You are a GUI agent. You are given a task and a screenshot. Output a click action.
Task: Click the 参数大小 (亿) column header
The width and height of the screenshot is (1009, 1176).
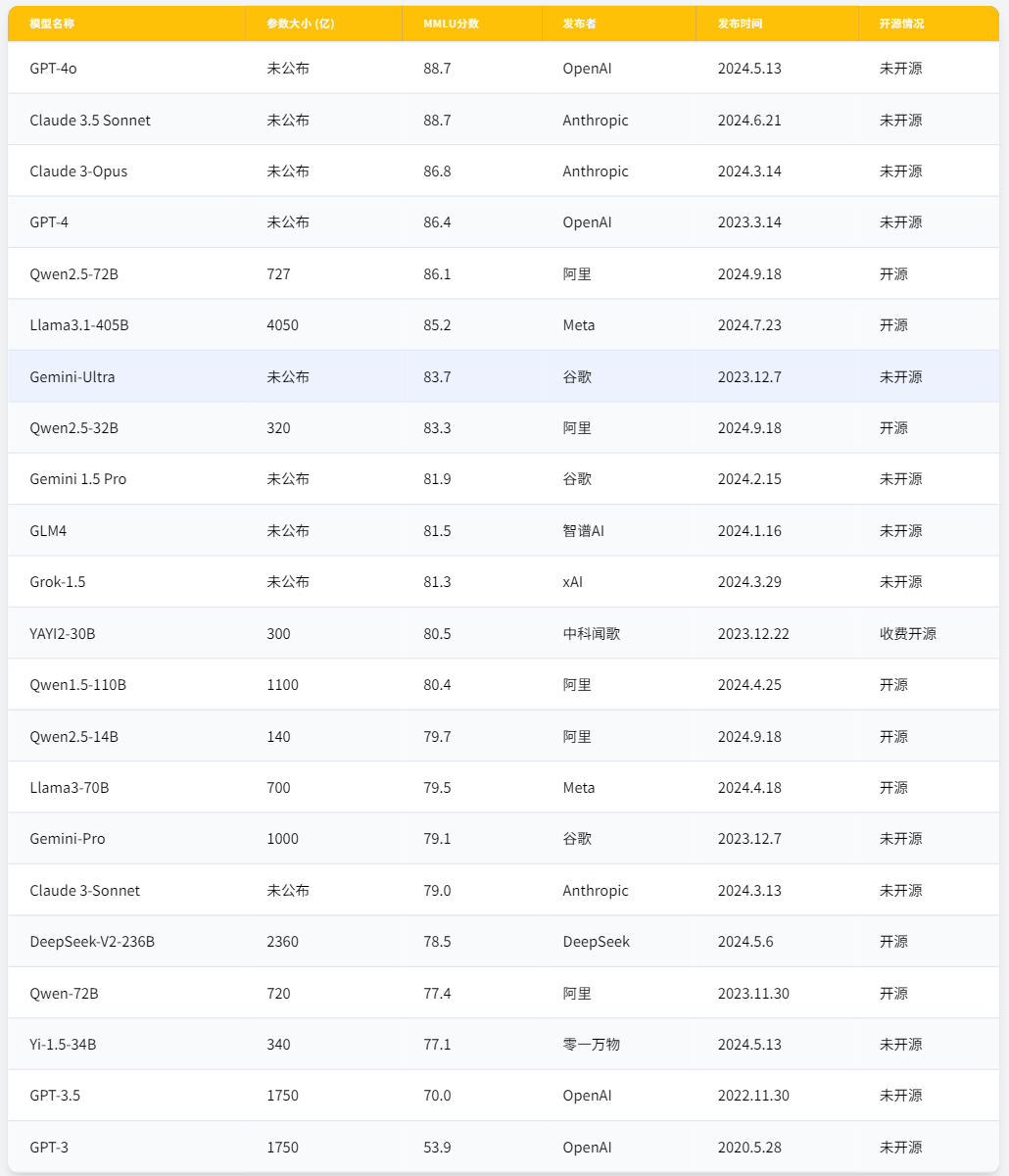point(301,24)
